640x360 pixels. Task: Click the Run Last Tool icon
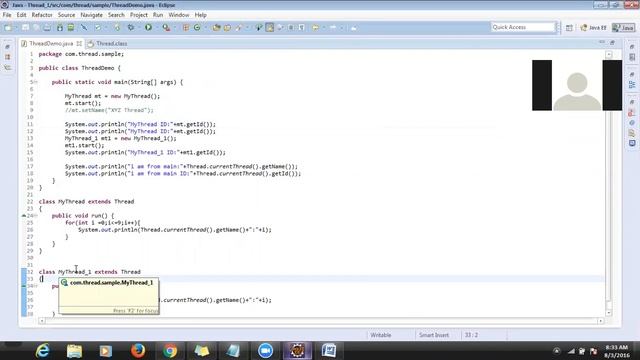coord(166,28)
